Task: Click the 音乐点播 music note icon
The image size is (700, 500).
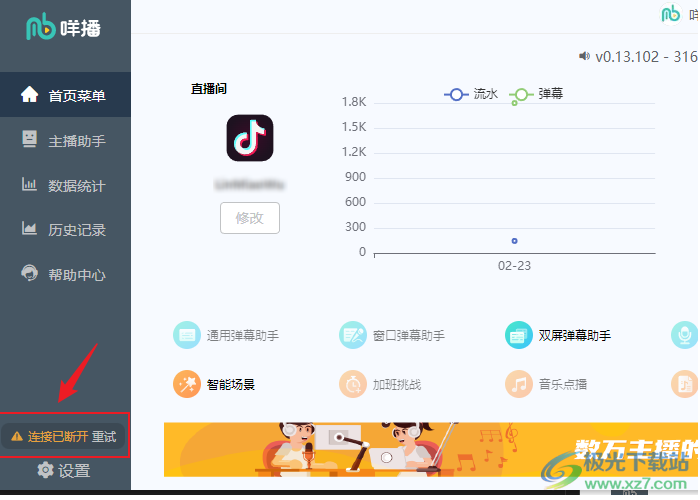Action: pos(519,384)
